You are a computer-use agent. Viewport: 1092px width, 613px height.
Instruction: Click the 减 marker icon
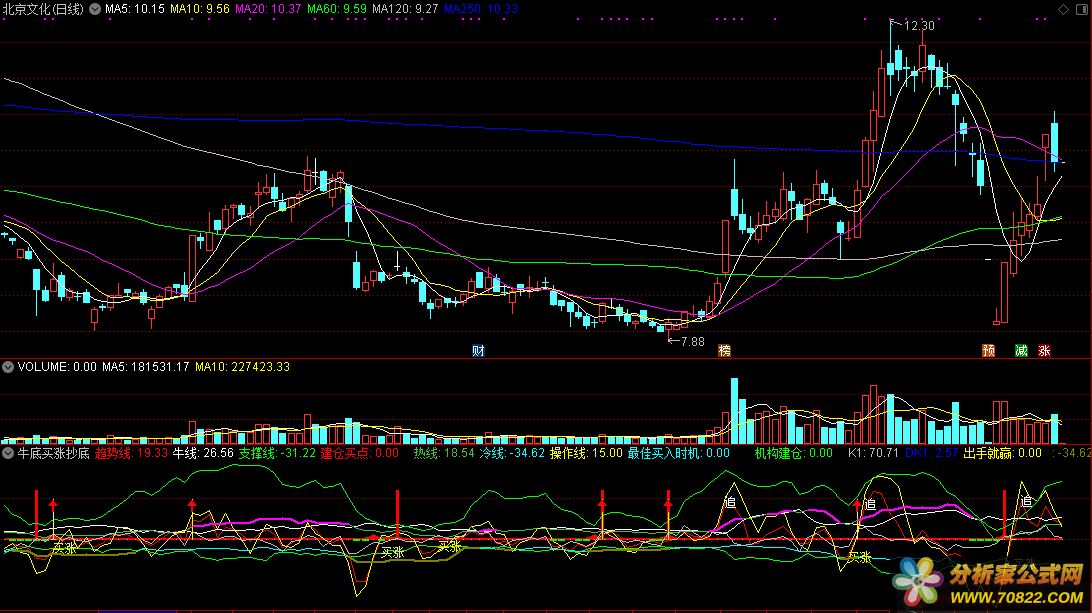coord(1020,351)
